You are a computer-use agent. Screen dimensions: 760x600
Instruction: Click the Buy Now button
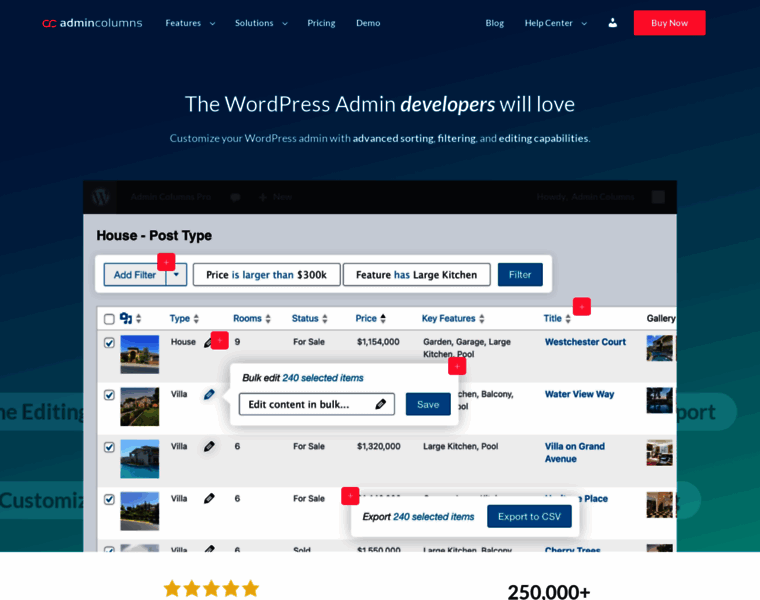point(669,23)
